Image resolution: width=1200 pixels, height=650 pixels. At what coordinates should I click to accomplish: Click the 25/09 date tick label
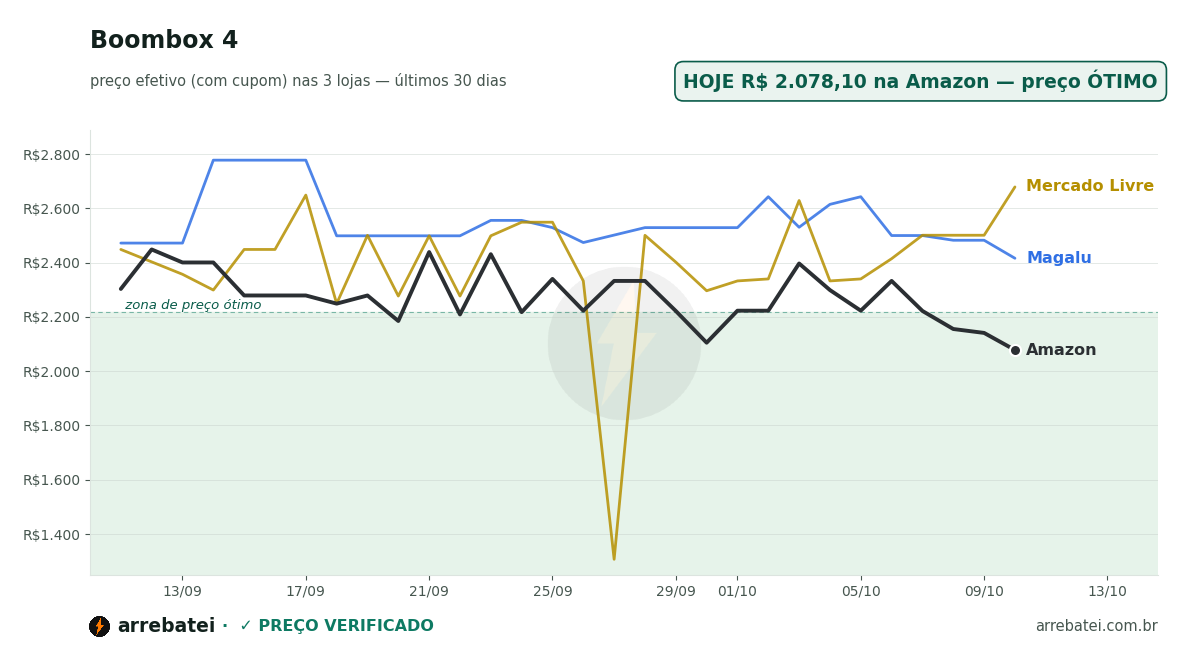tap(552, 592)
